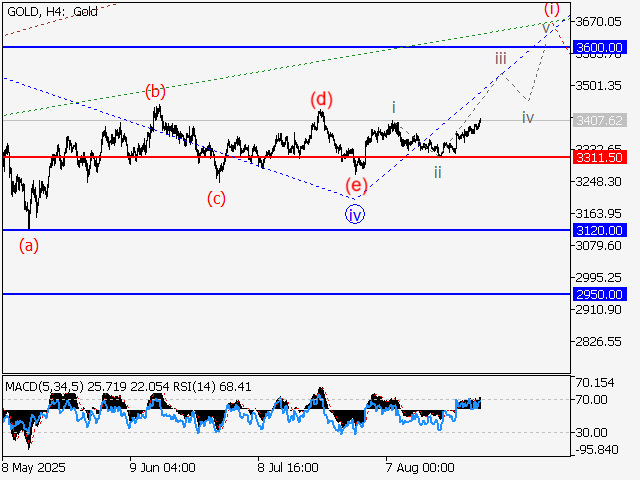Click the 8 Jul 16:00 time label
640x480 pixels.
pos(289,467)
